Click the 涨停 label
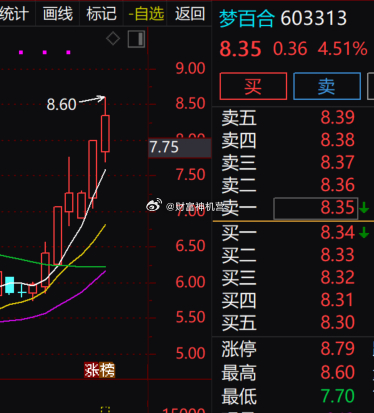 coord(239,349)
